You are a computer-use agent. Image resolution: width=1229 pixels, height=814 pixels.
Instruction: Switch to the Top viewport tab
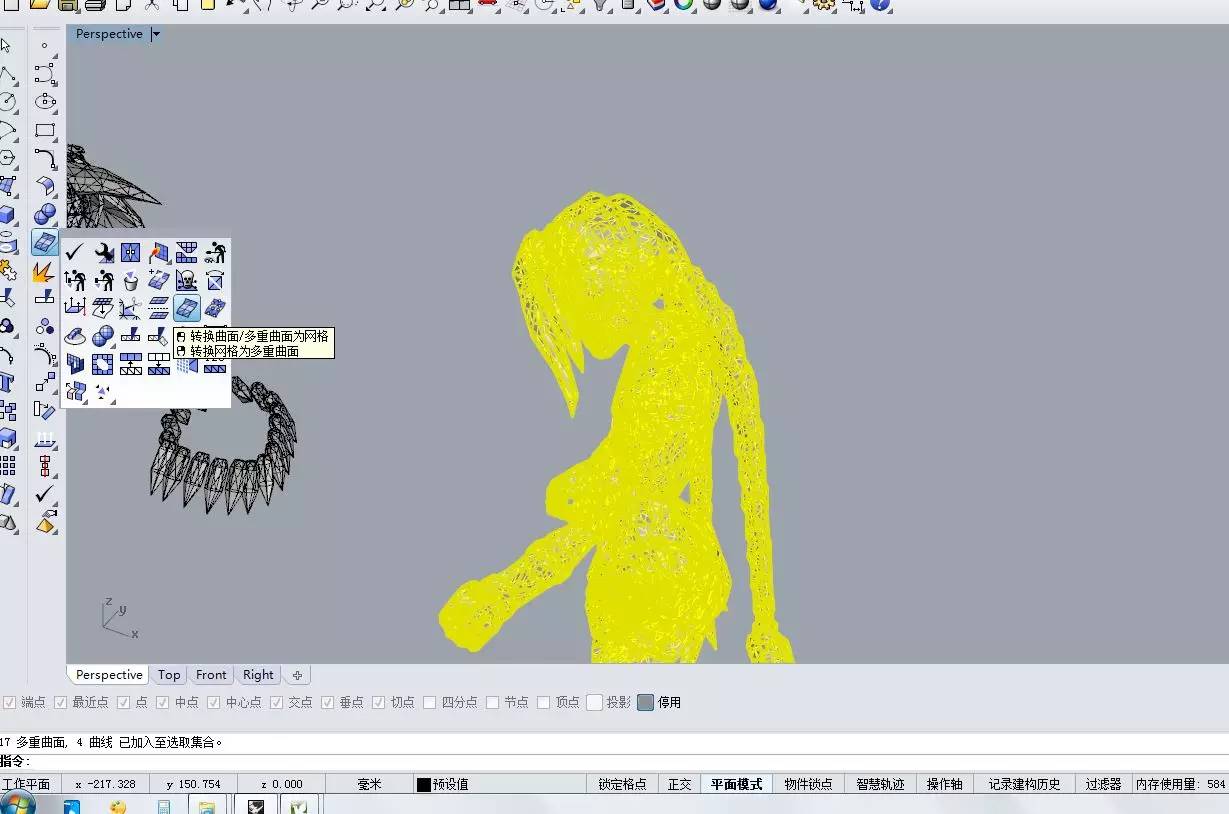pos(168,675)
